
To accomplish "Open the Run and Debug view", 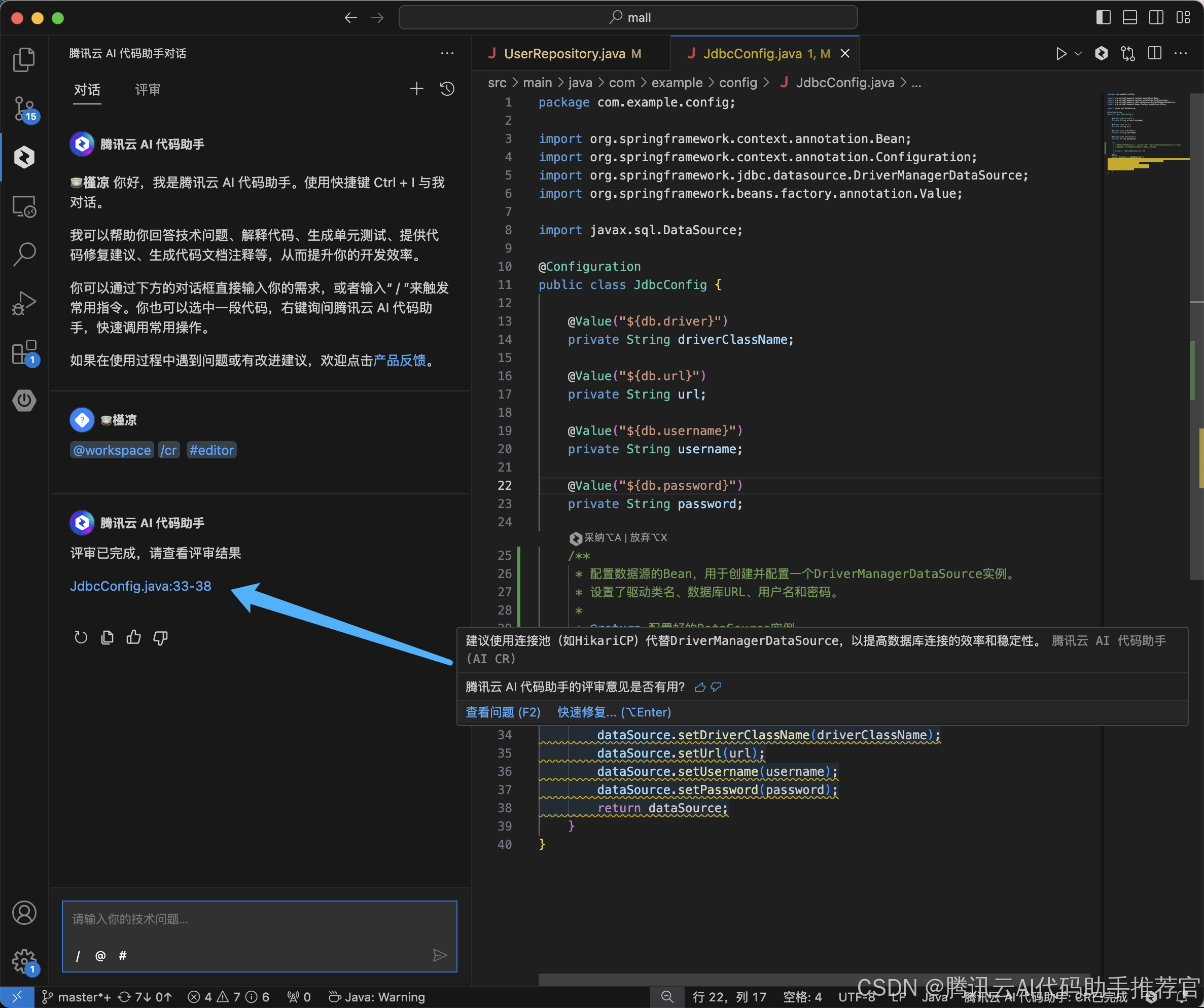I will coord(24,303).
